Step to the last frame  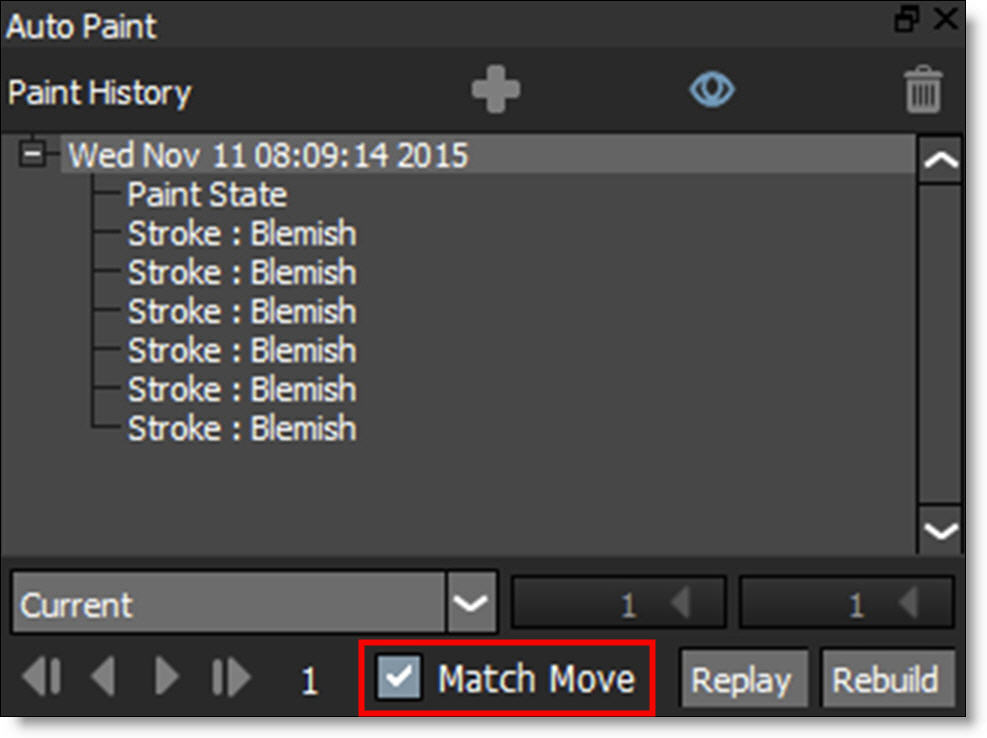point(231,679)
